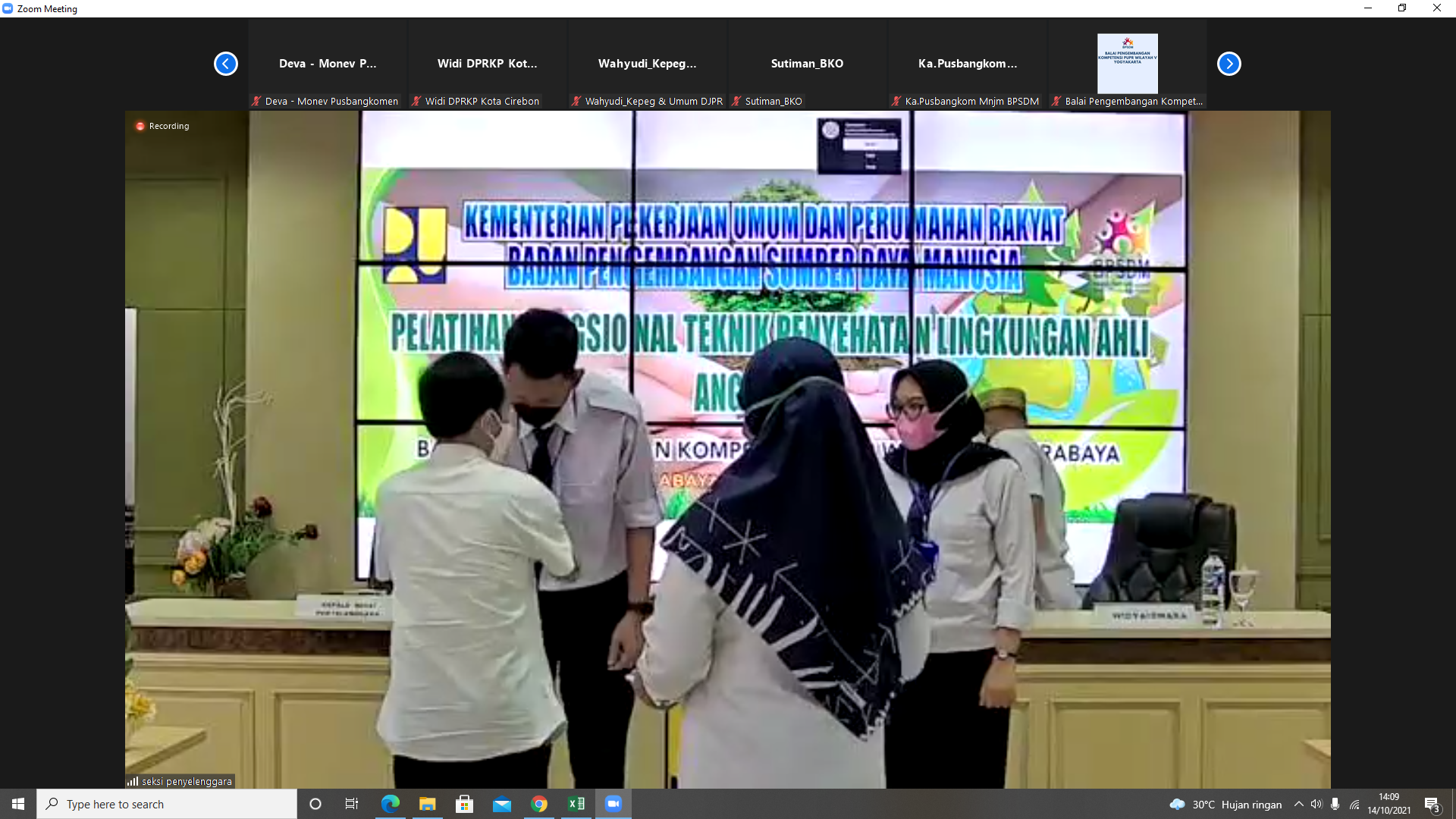Select Ka.Pusbangkom Mnjm BPSDM tile
The width and height of the screenshot is (1456, 819).
pos(968,64)
